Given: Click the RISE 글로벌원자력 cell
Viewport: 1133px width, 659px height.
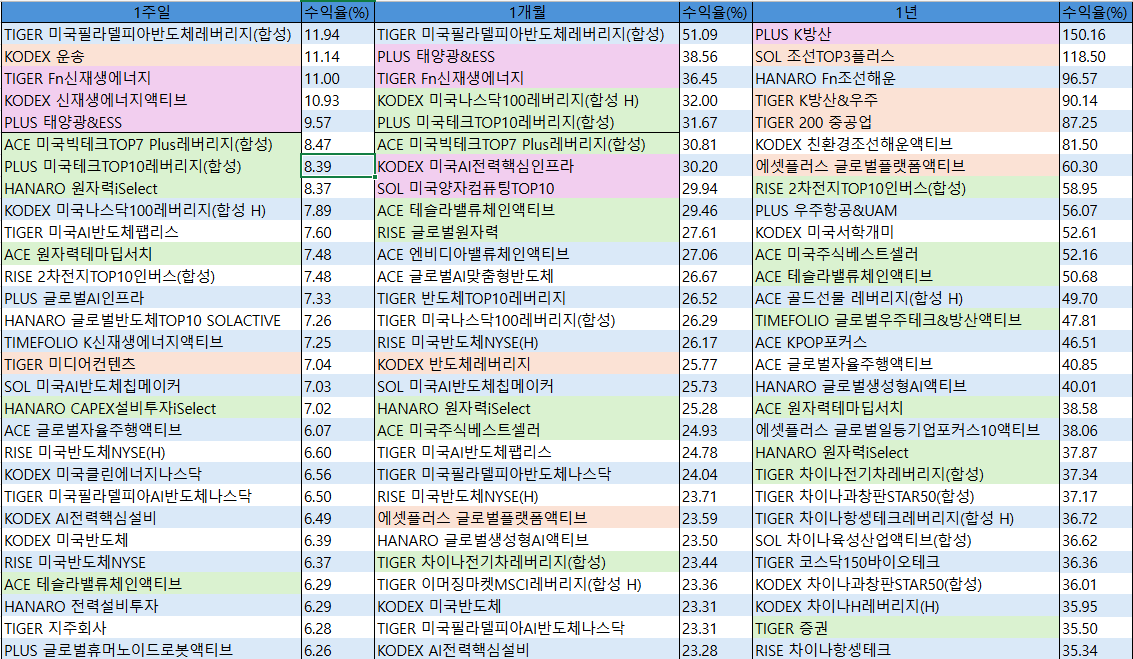Looking at the screenshot, I should (x=527, y=232).
